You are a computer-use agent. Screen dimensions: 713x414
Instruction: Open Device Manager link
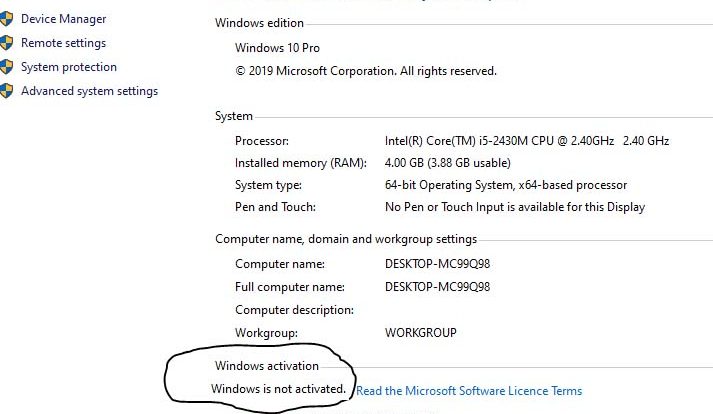pos(64,19)
